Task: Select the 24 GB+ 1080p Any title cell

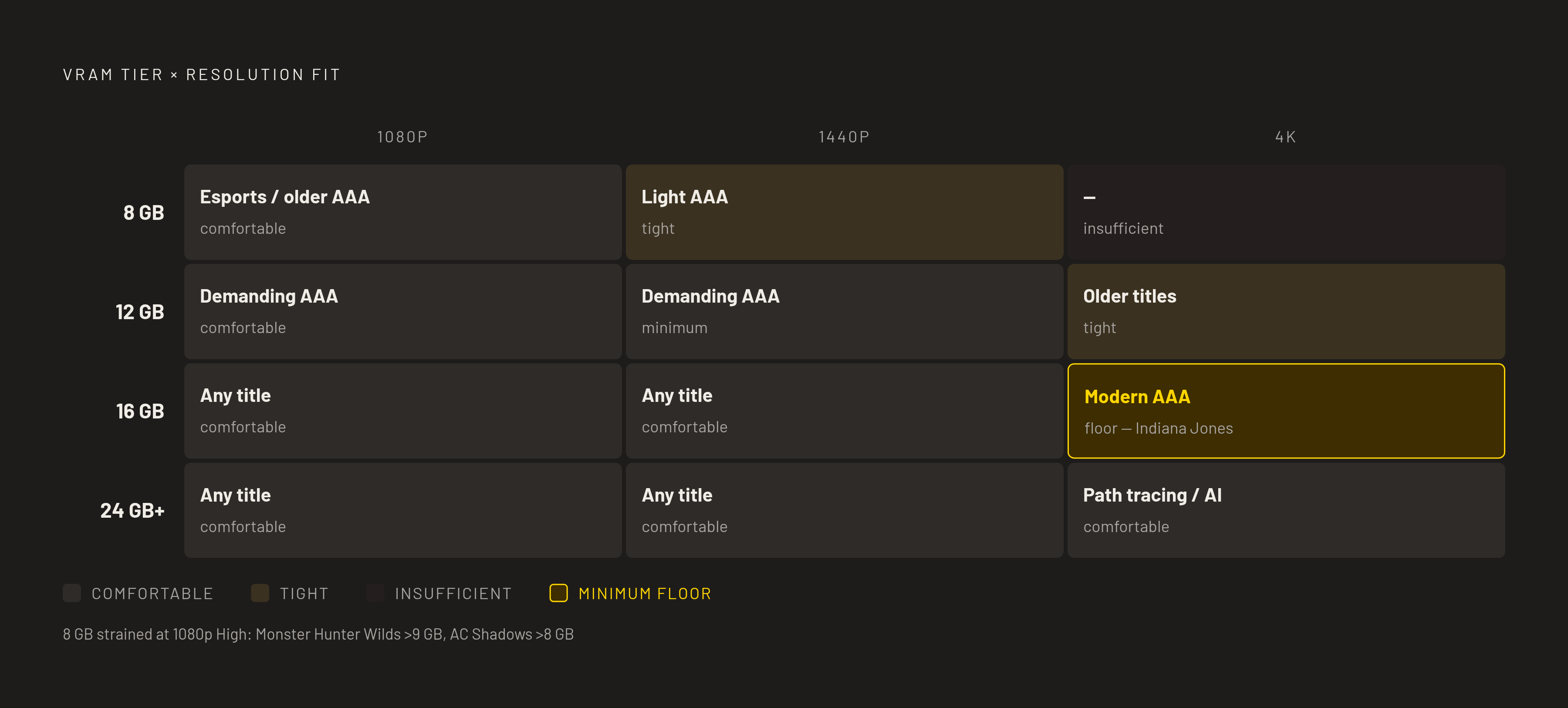Action: (403, 510)
